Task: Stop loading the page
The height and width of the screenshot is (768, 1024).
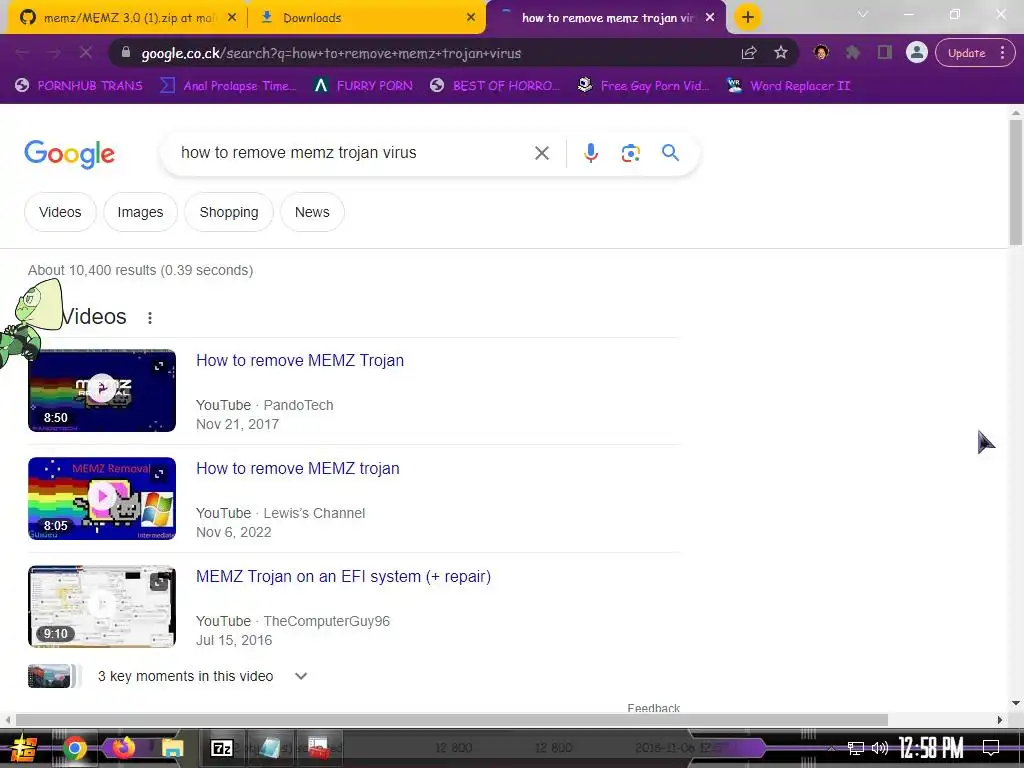Action: tap(86, 53)
